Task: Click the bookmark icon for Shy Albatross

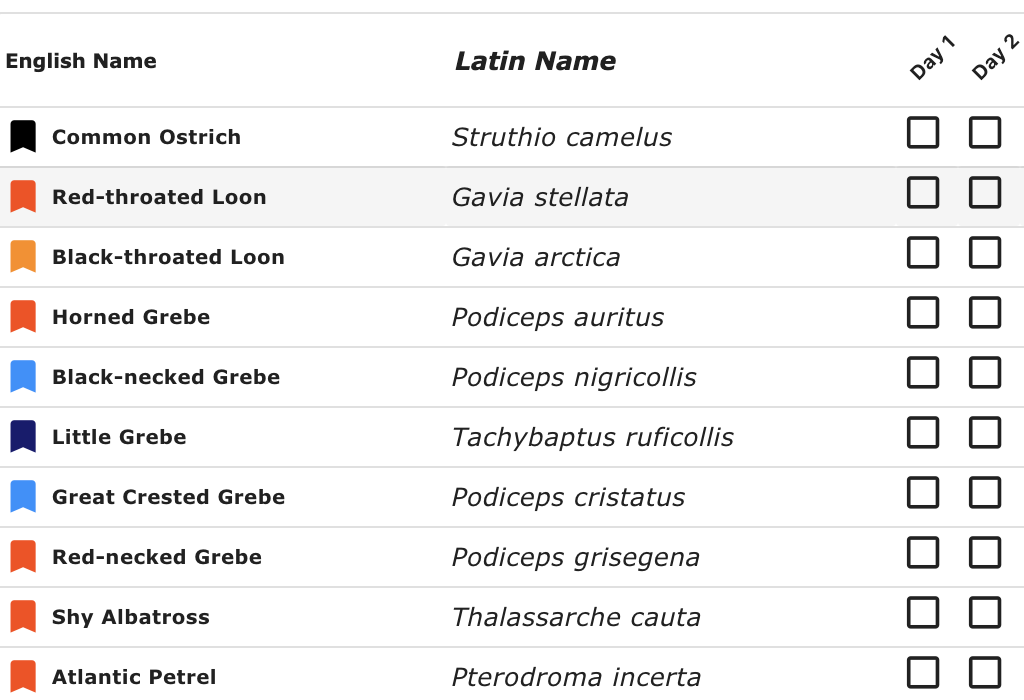Action: click(23, 617)
